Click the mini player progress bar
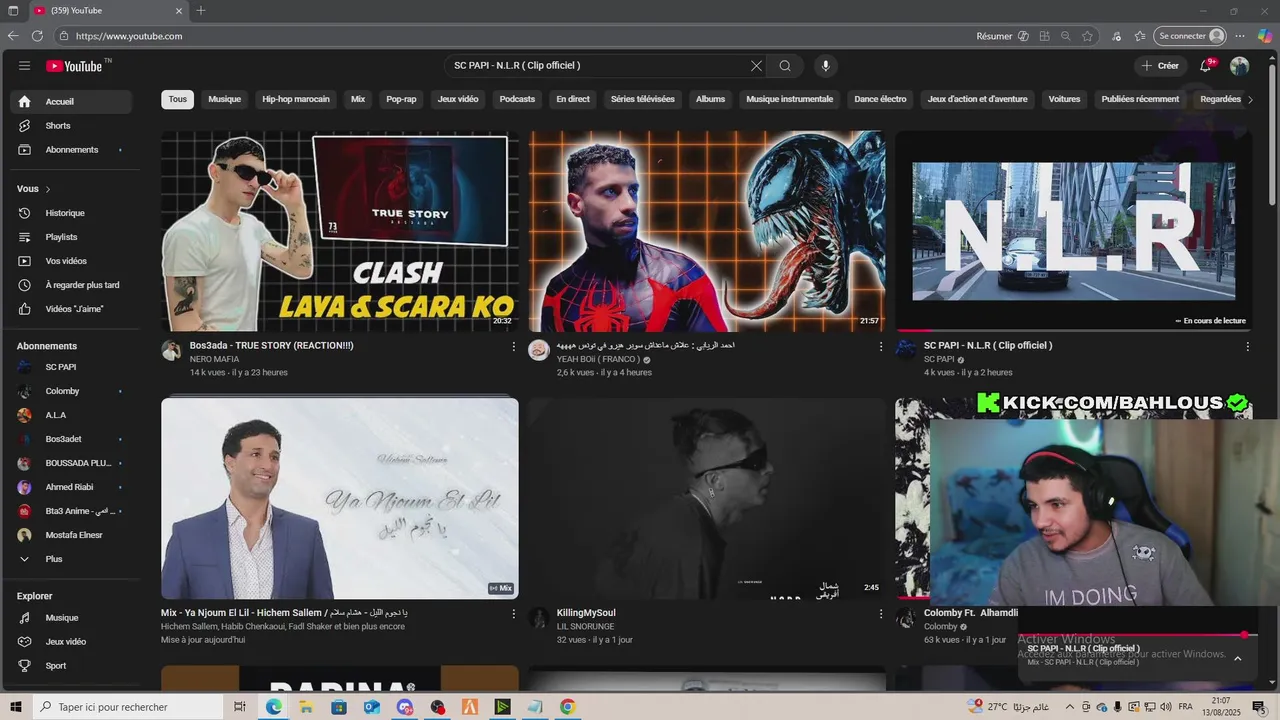The height and width of the screenshot is (720, 1280). (x=1138, y=635)
